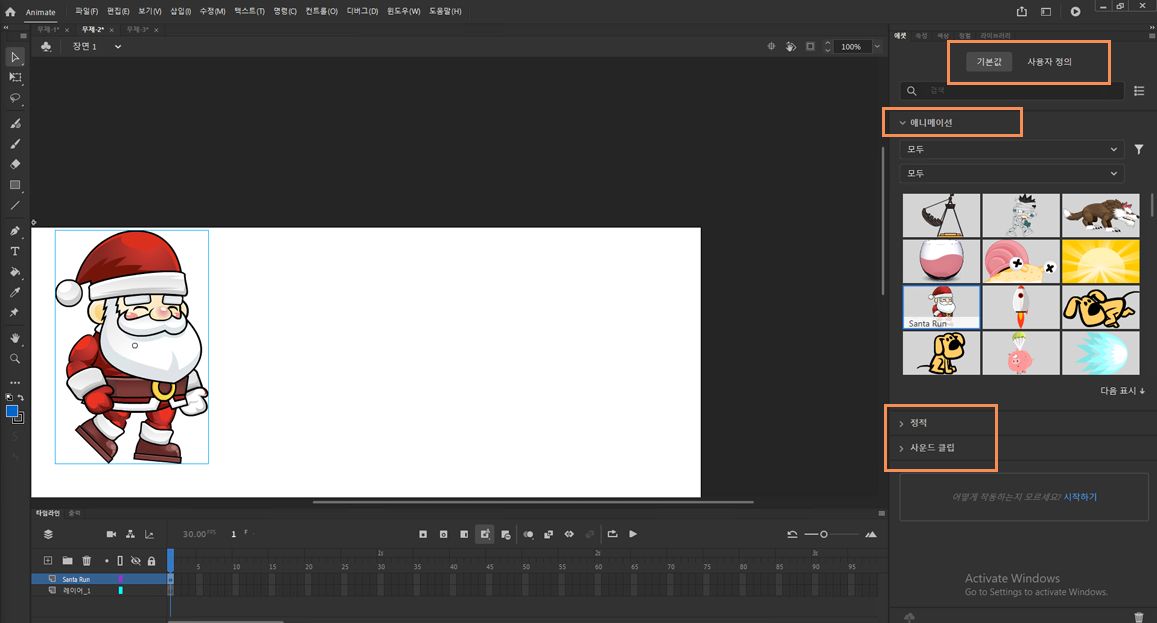Open the second 모두 filter dropdown
This screenshot has width=1157, height=623.
tap(1012, 173)
